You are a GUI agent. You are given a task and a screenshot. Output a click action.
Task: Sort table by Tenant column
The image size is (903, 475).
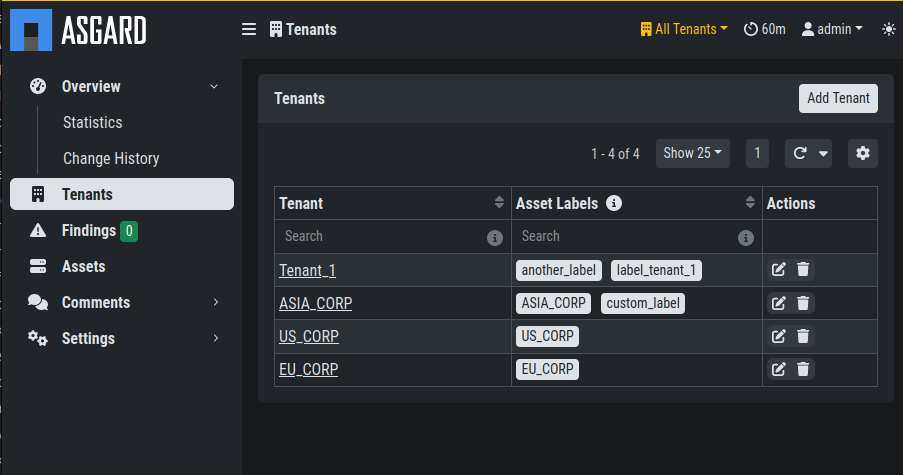(x=499, y=203)
